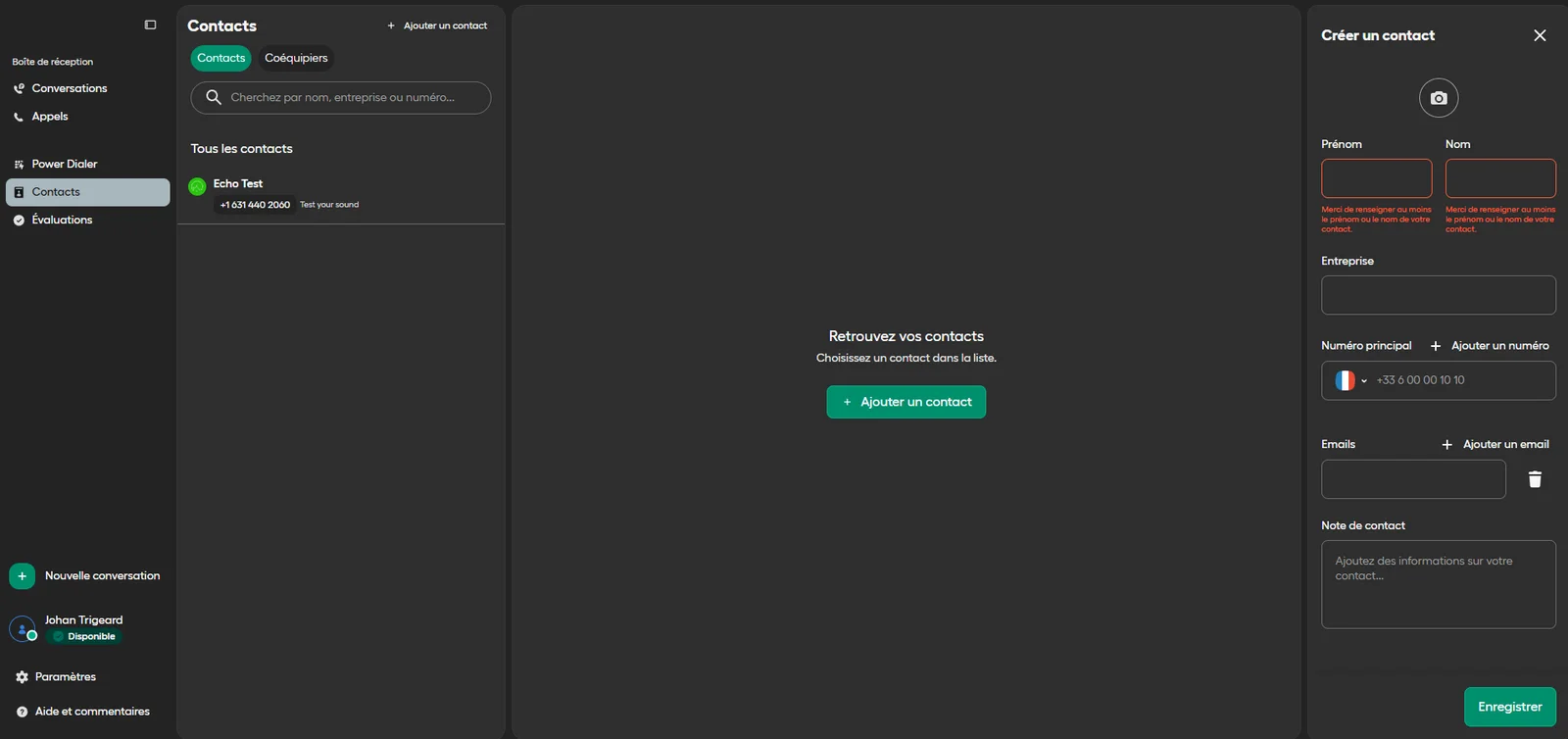Screen dimensions: 1568x739
Task: Click the +1 631 440 2060 number
Action: [x=255, y=205]
